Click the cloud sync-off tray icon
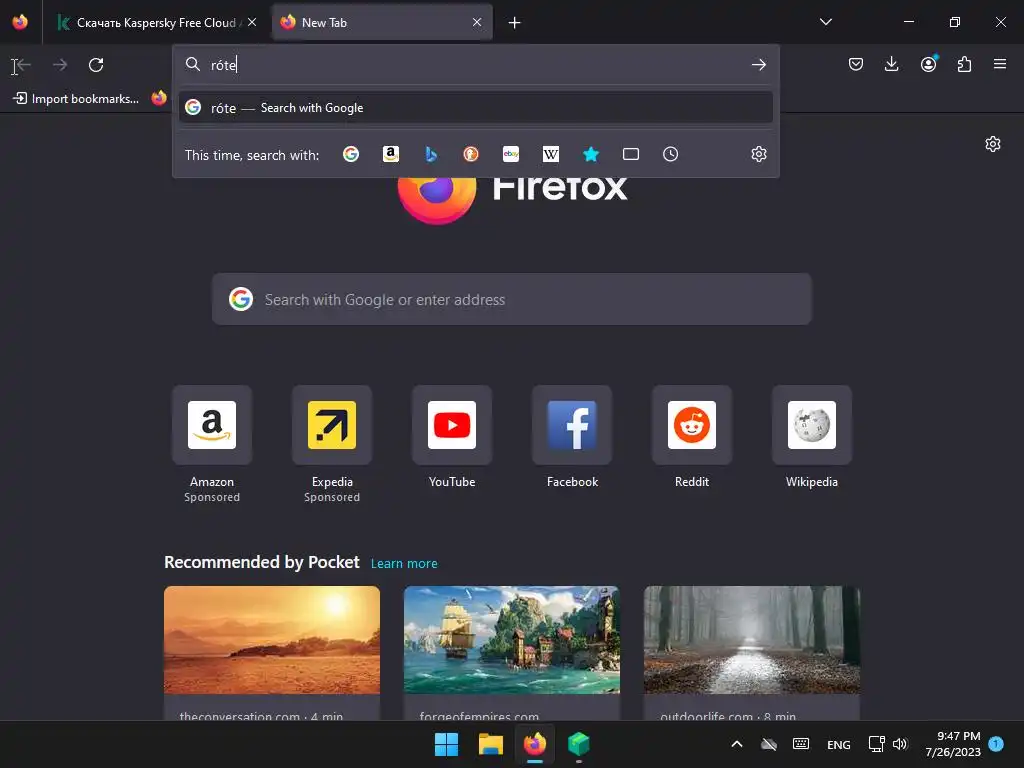1024x768 pixels. pos(769,744)
